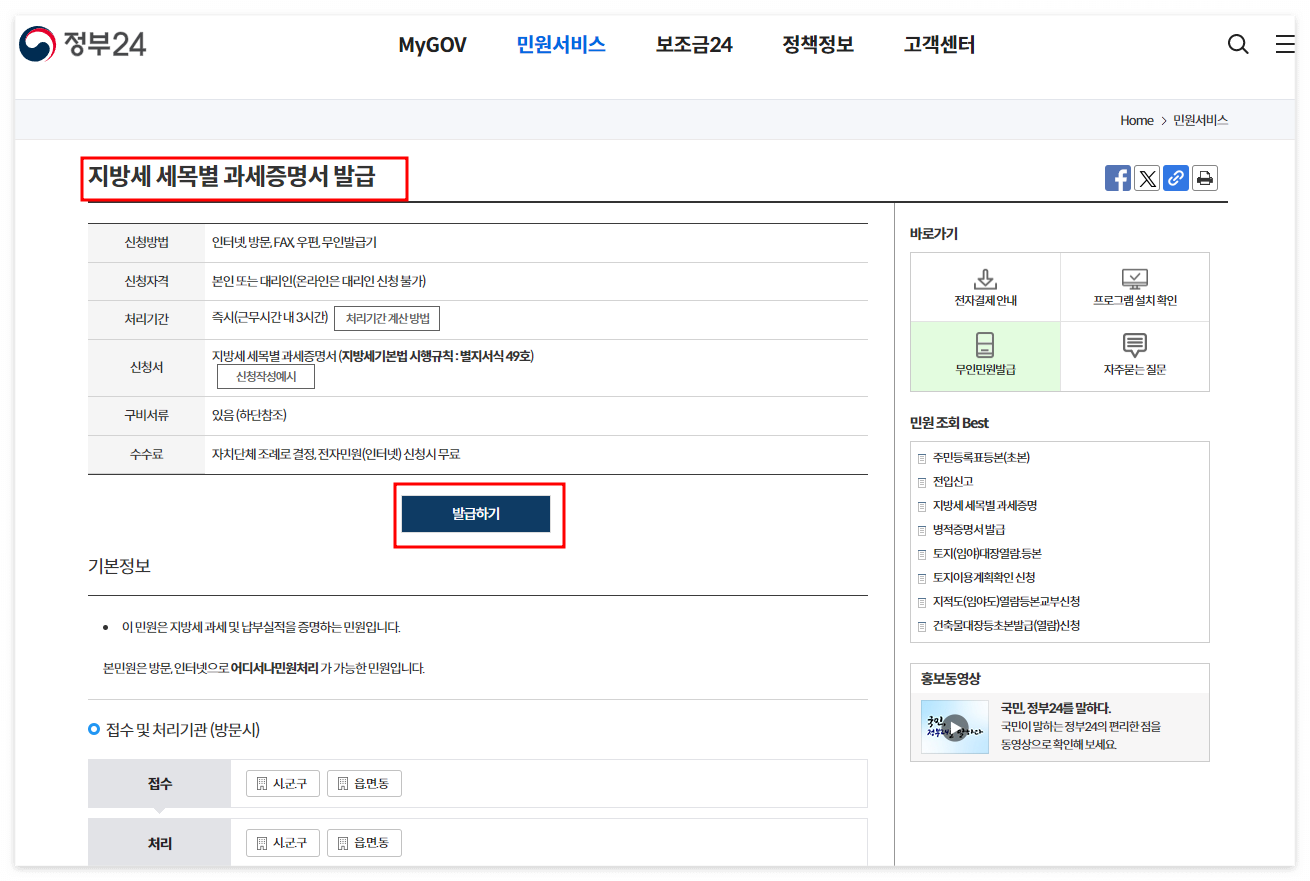Play the 국민 정부24 promo video
The height and width of the screenshot is (881, 1310).
tap(955, 725)
